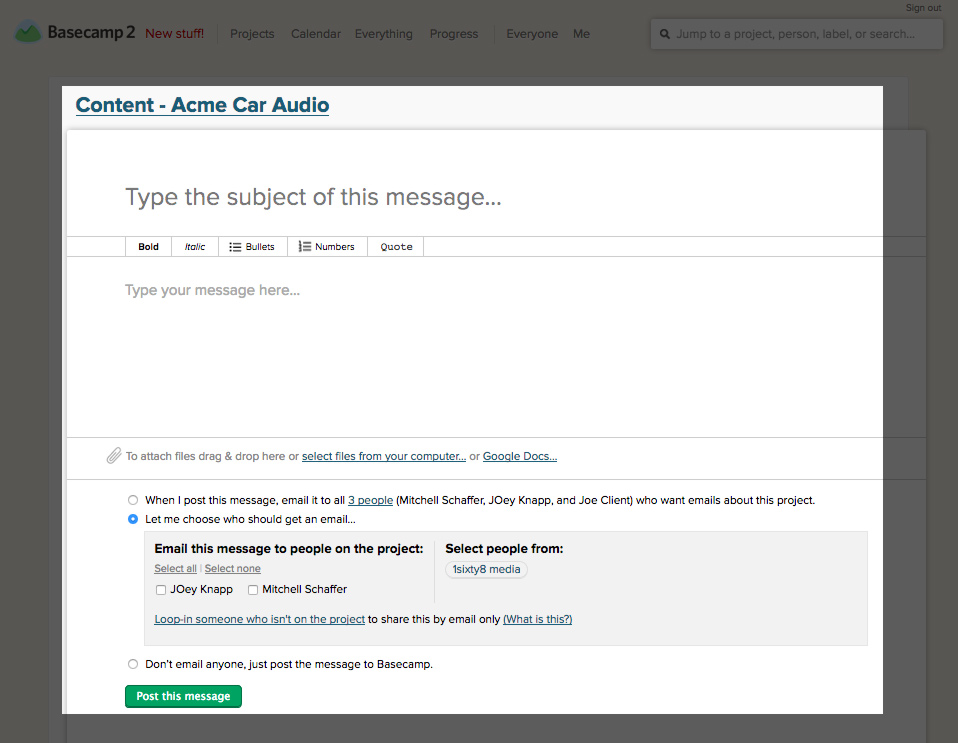Select 'Let me choose who should get an email'
The image size is (958, 743).
(133, 519)
